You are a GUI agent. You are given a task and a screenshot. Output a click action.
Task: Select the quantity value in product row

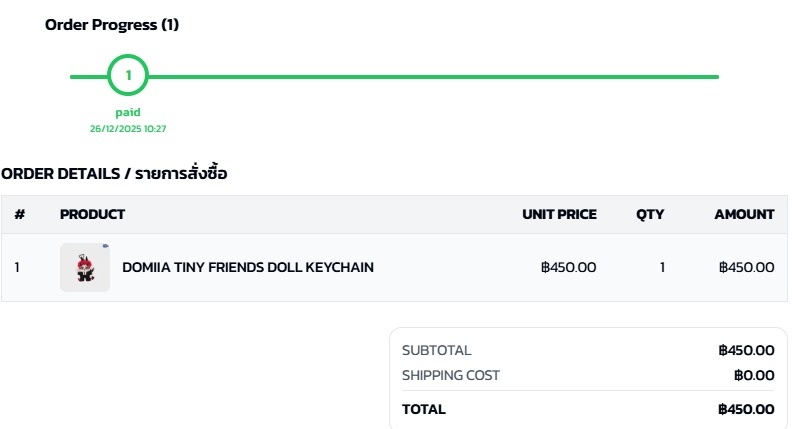pos(662,267)
